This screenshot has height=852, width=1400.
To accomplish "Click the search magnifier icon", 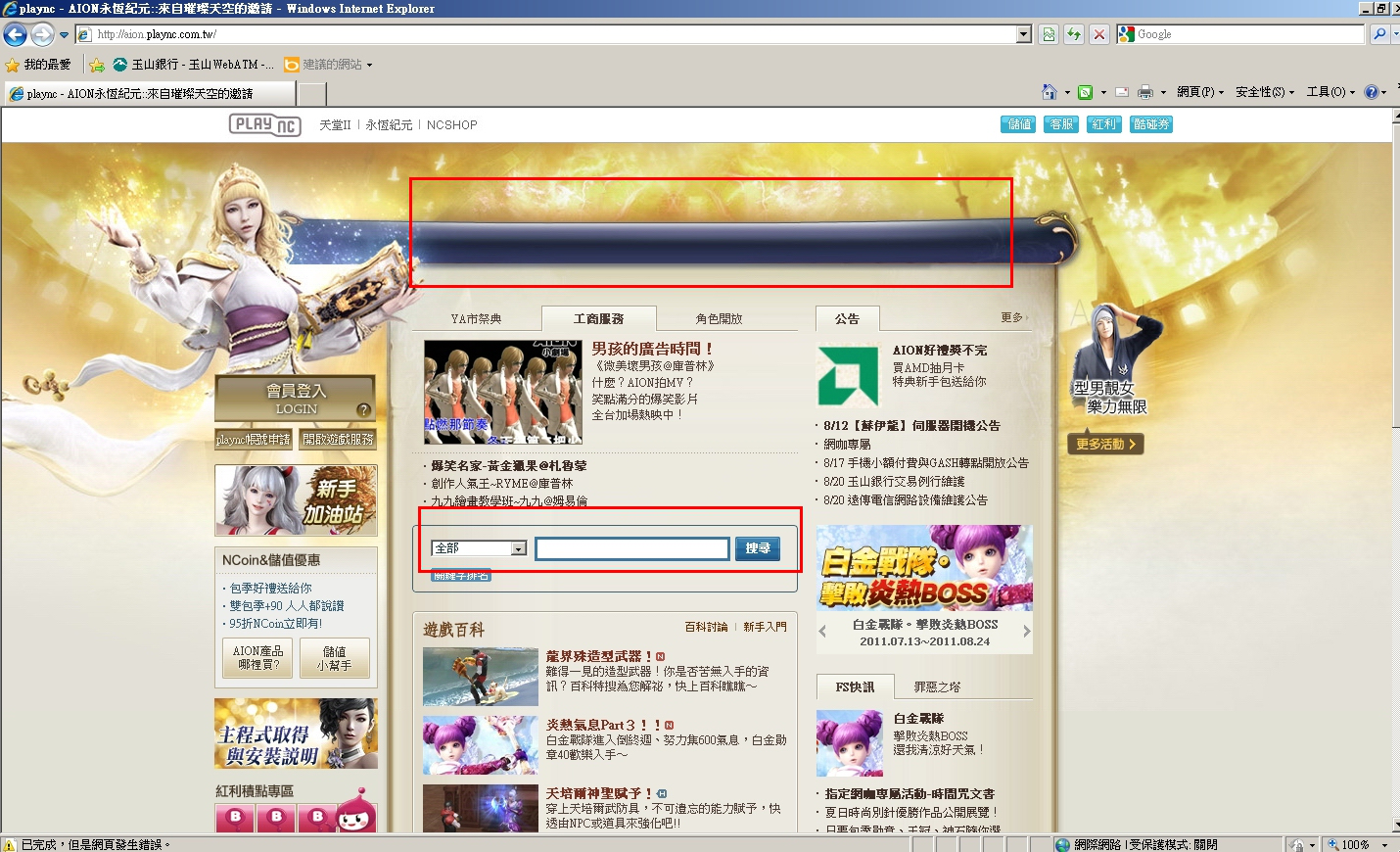I will [x=1379, y=34].
